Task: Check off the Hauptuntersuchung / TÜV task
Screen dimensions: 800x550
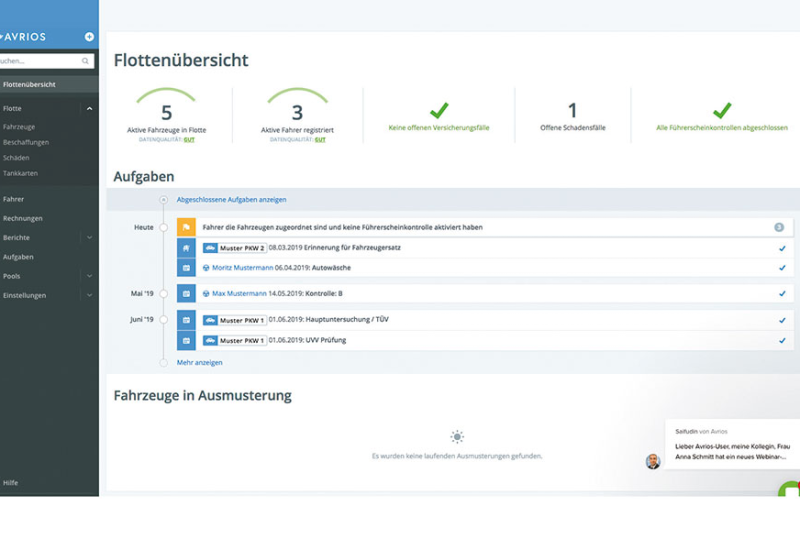Action: [x=782, y=320]
